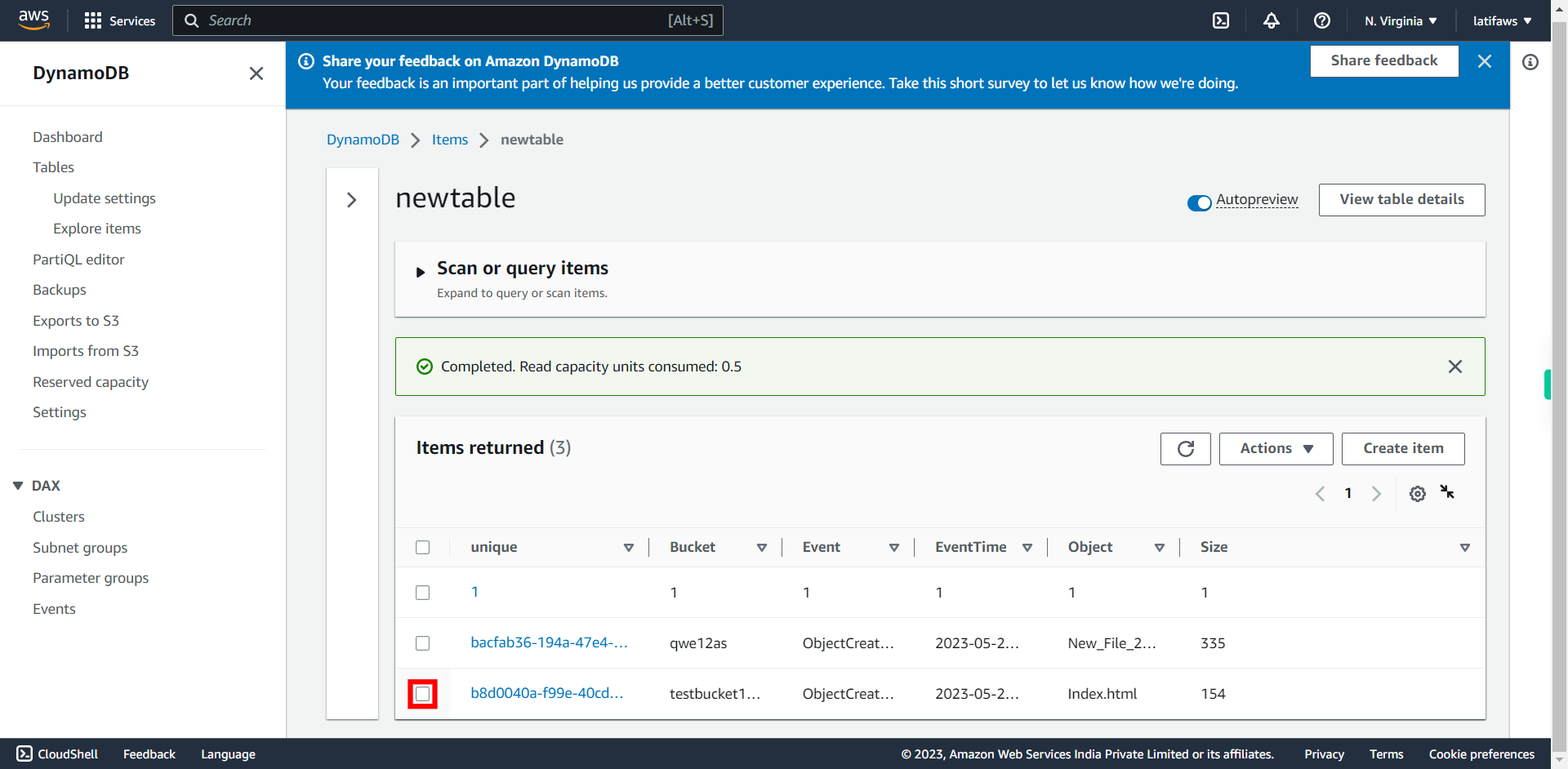Open the N. Virginia region dropdown
The width and height of the screenshot is (1568, 769).
pos(1401,21)
